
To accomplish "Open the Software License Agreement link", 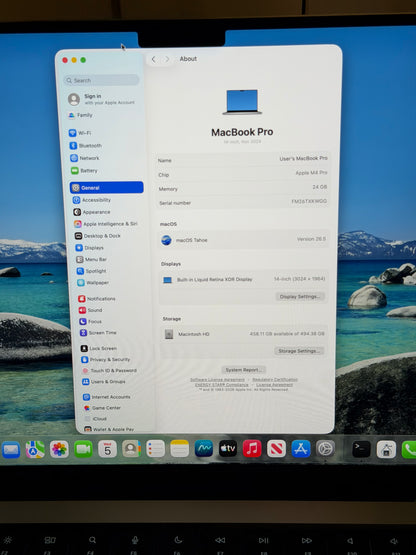I will click(217, 379).
